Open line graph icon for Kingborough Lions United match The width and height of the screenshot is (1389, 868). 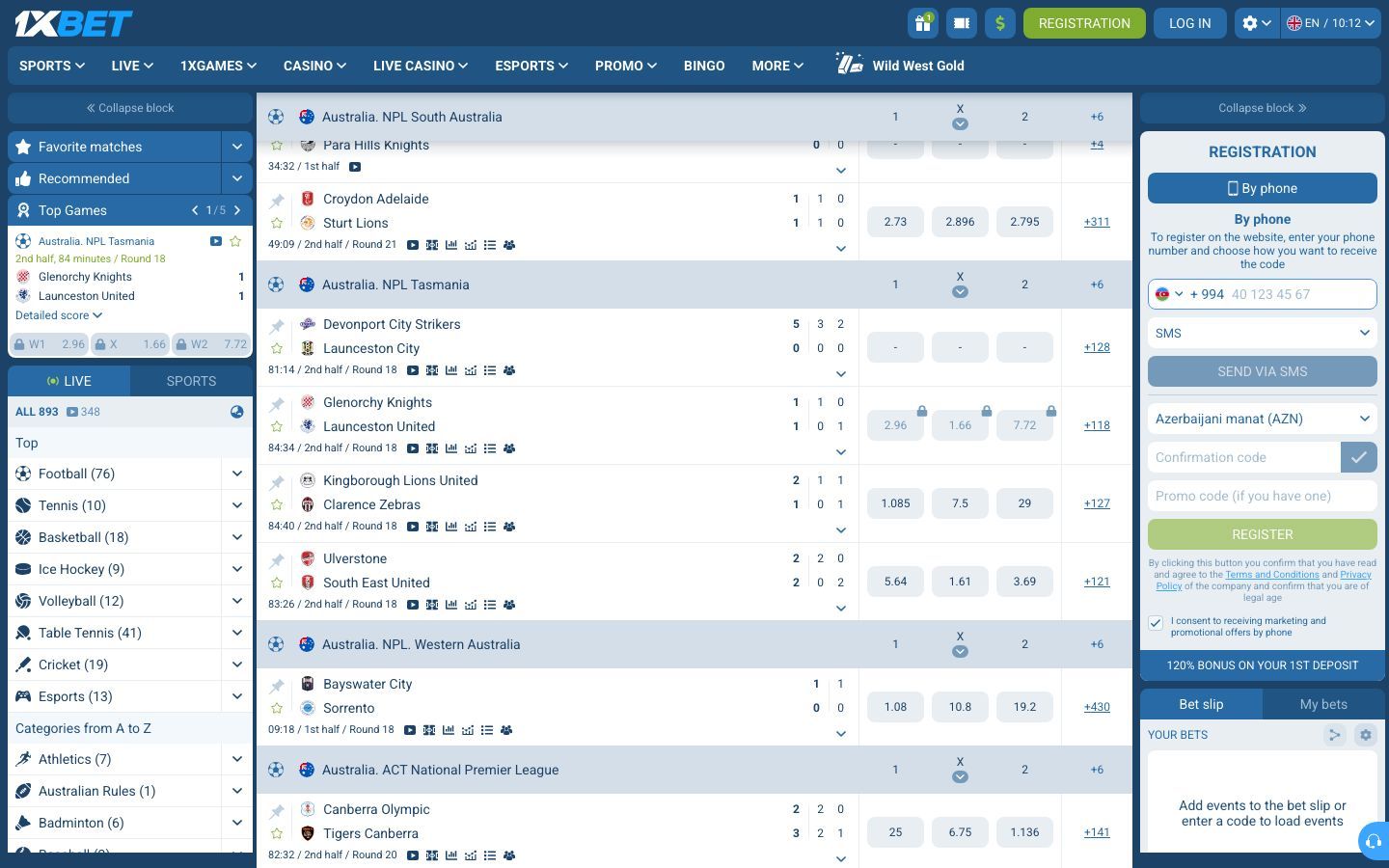point(471,527)
